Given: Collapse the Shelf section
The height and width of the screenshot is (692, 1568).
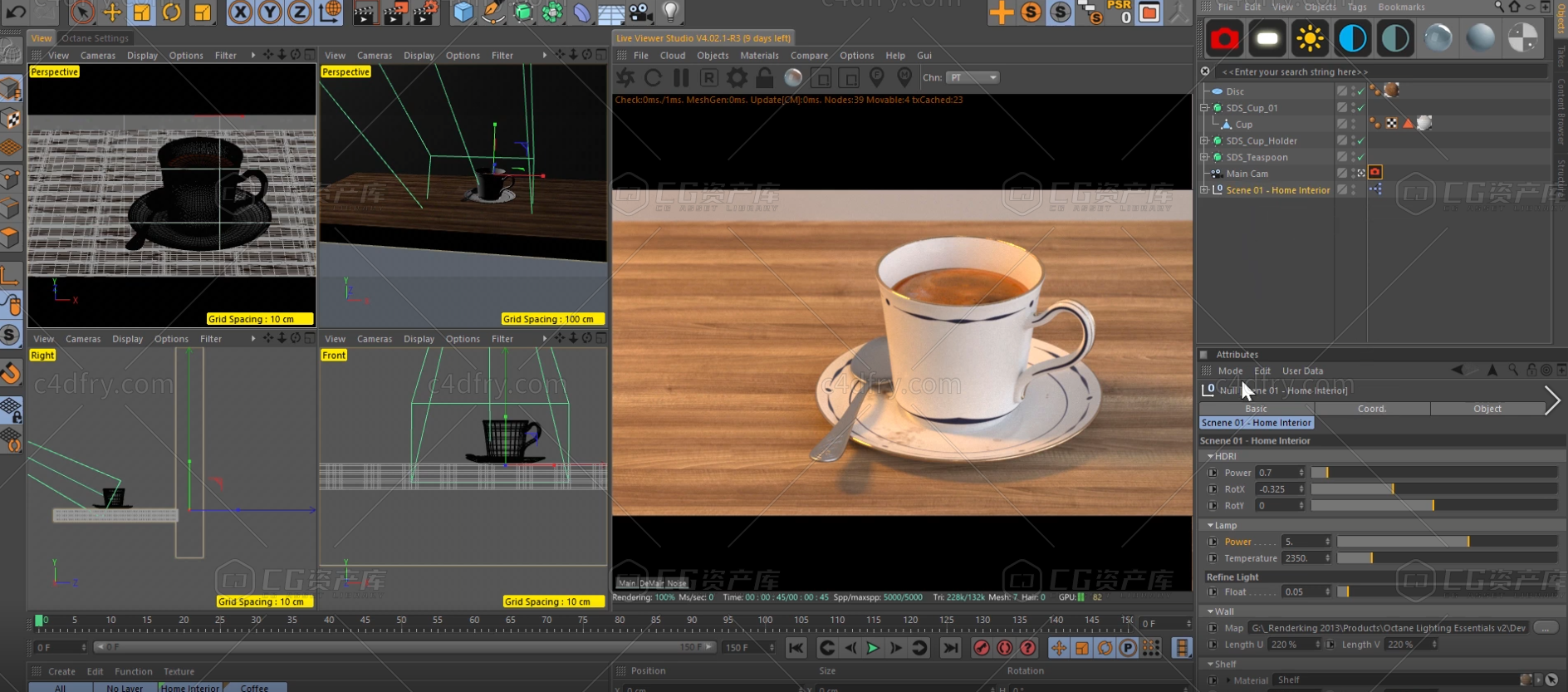Looking at the screenshot, I should (x=1210, y=664).
